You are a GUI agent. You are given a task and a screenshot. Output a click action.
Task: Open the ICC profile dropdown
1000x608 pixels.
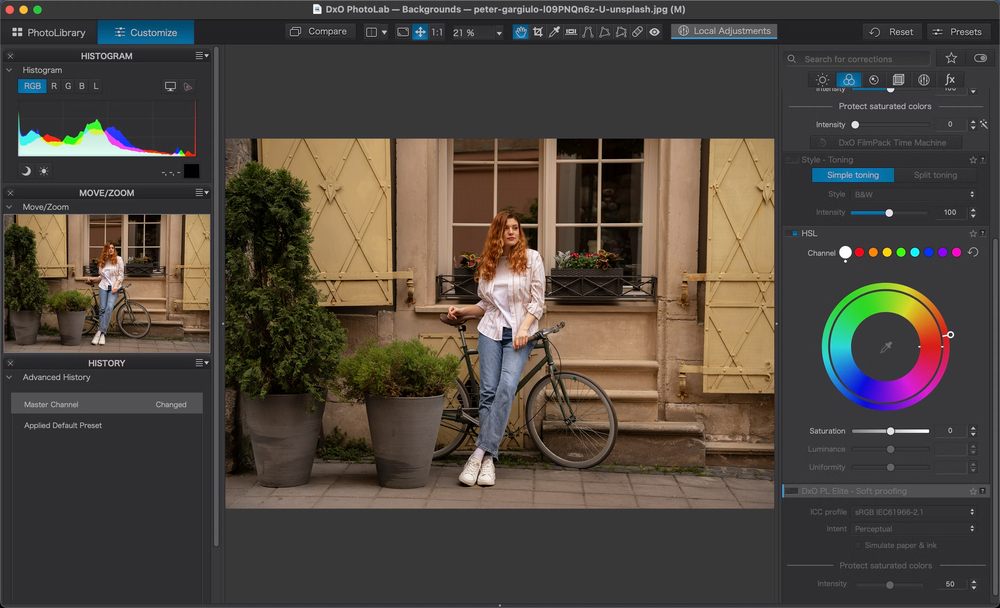(x=913, y=512)
